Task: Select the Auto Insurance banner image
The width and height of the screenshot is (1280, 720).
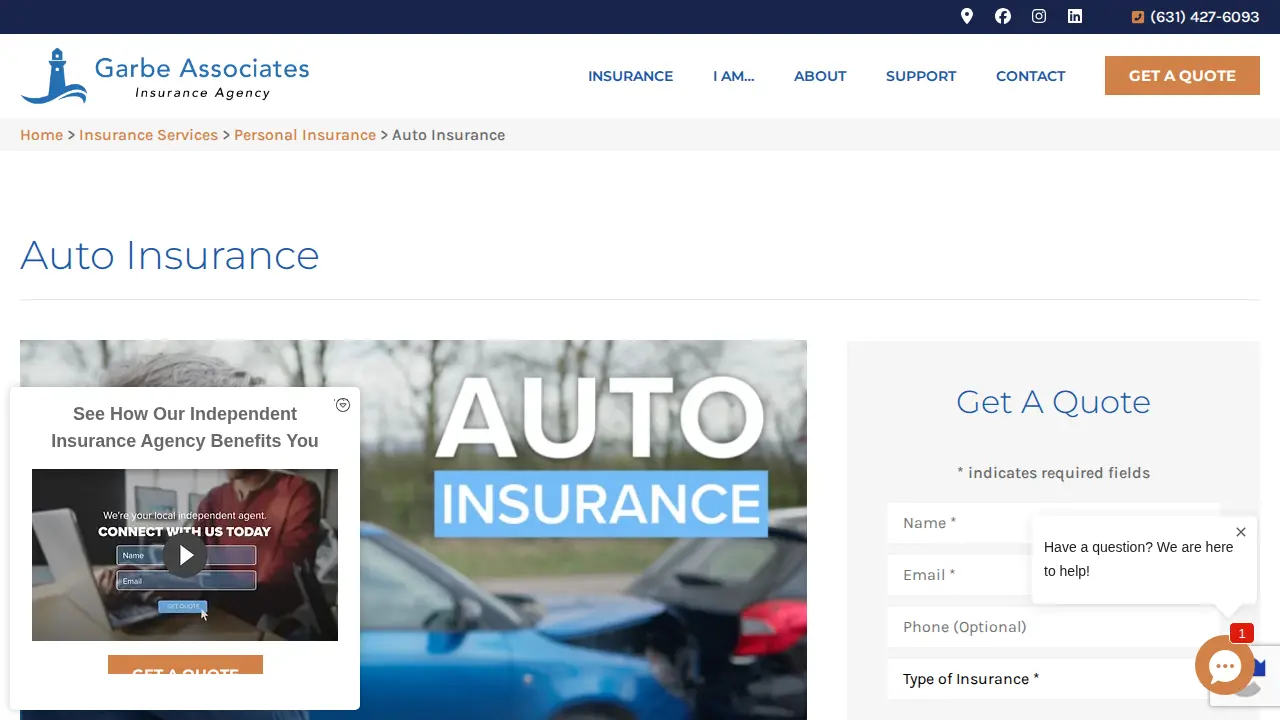Action: [413, 530]
